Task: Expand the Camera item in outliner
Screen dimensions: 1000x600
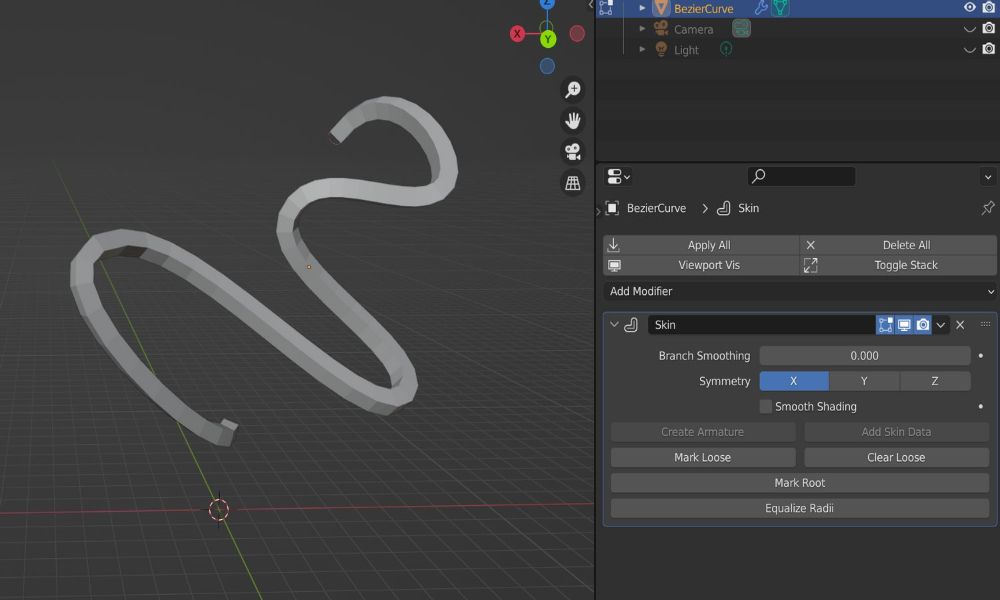Action: point(642,29)
